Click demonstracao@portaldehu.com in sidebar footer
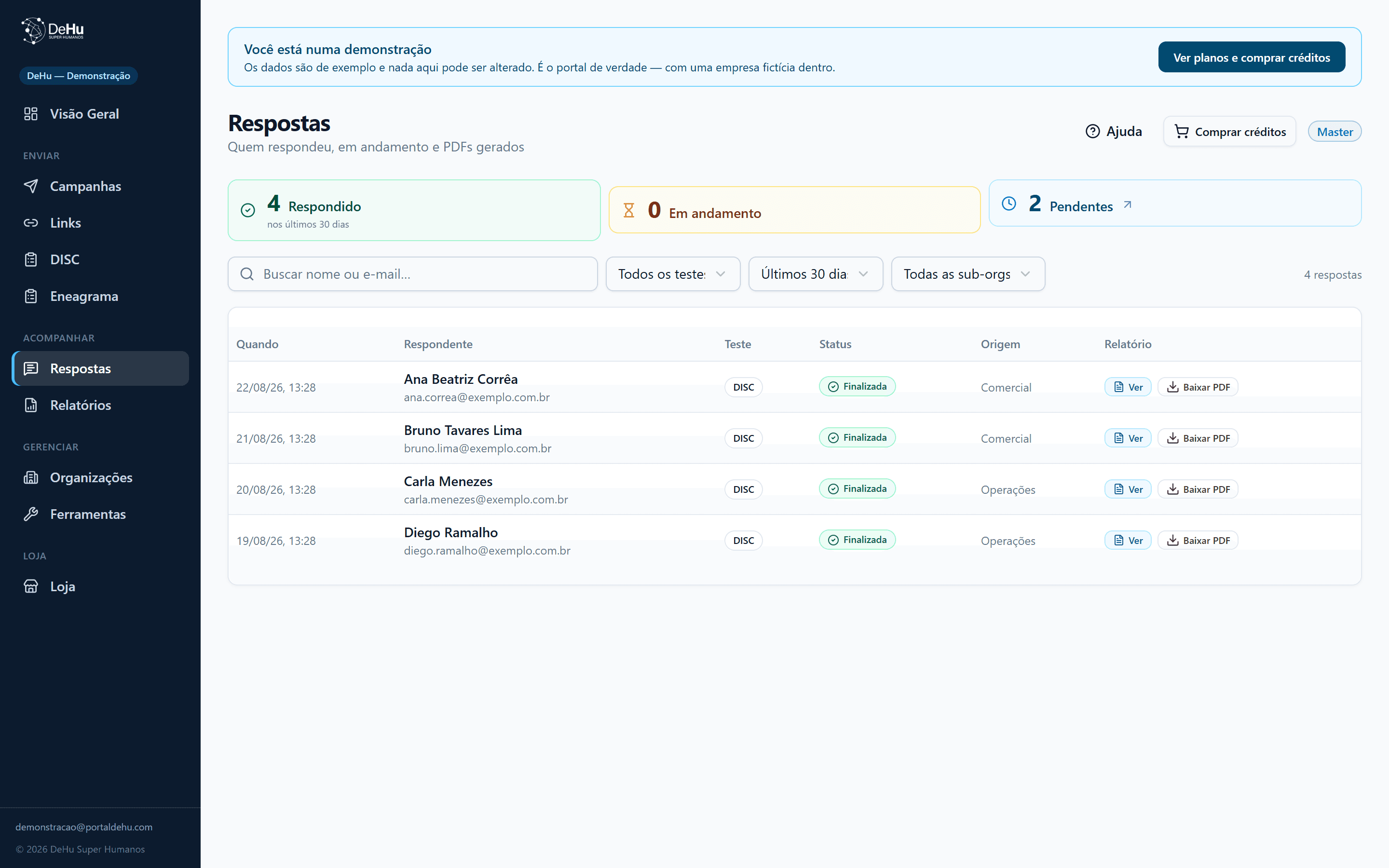Screen dimensions: 1389x868 (84, 827)
